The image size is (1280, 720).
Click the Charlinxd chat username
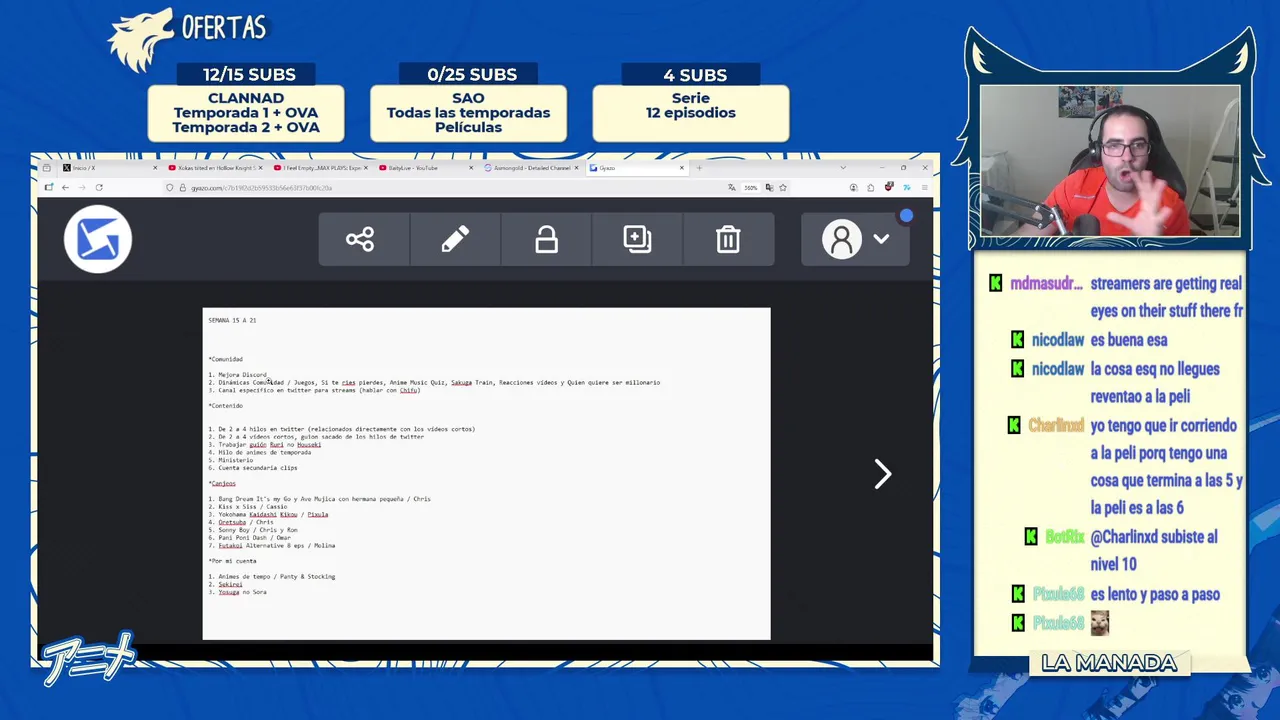click(x=1056, y=426)
